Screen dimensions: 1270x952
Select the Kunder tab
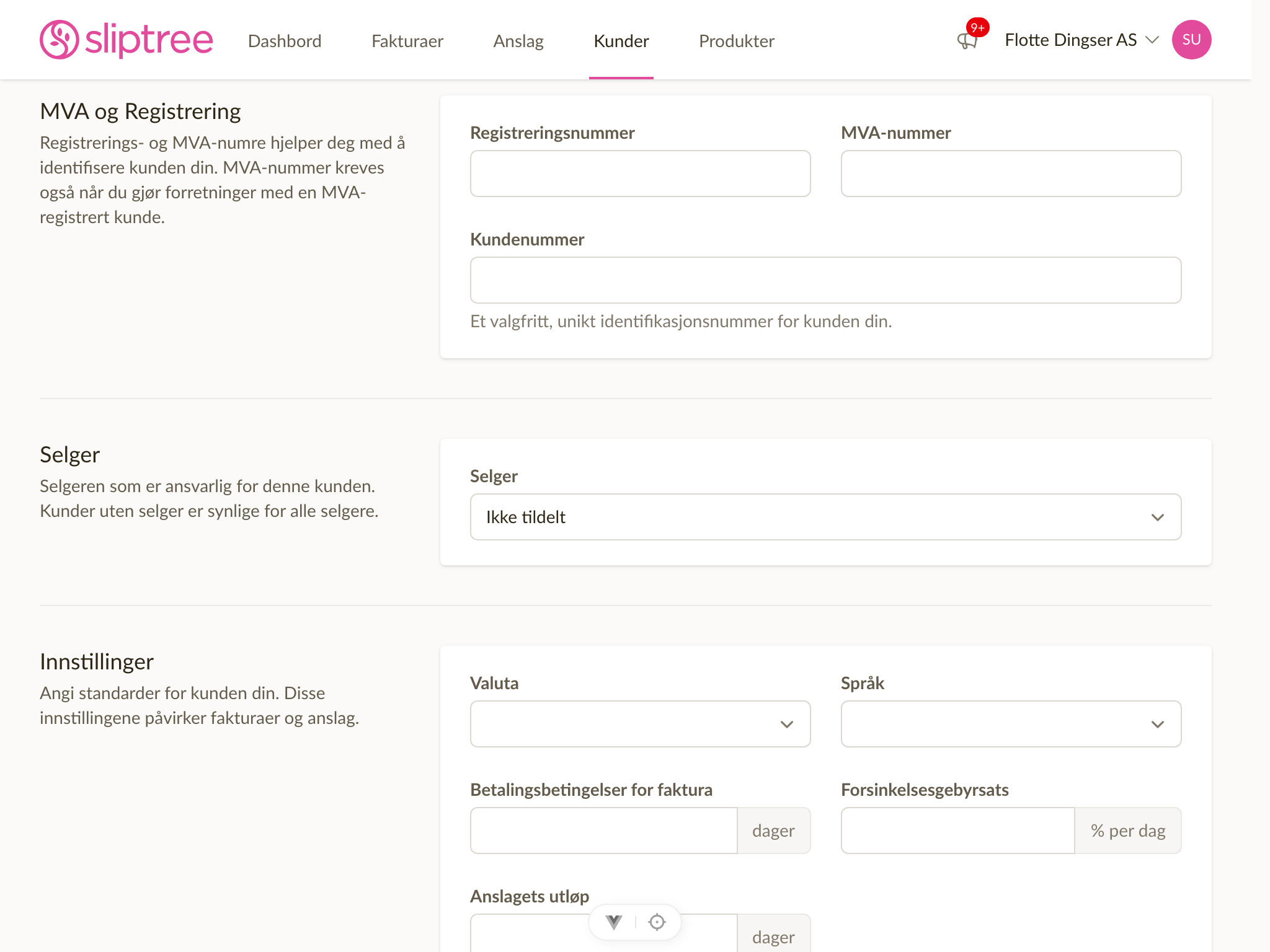click(x=621, y=41)
